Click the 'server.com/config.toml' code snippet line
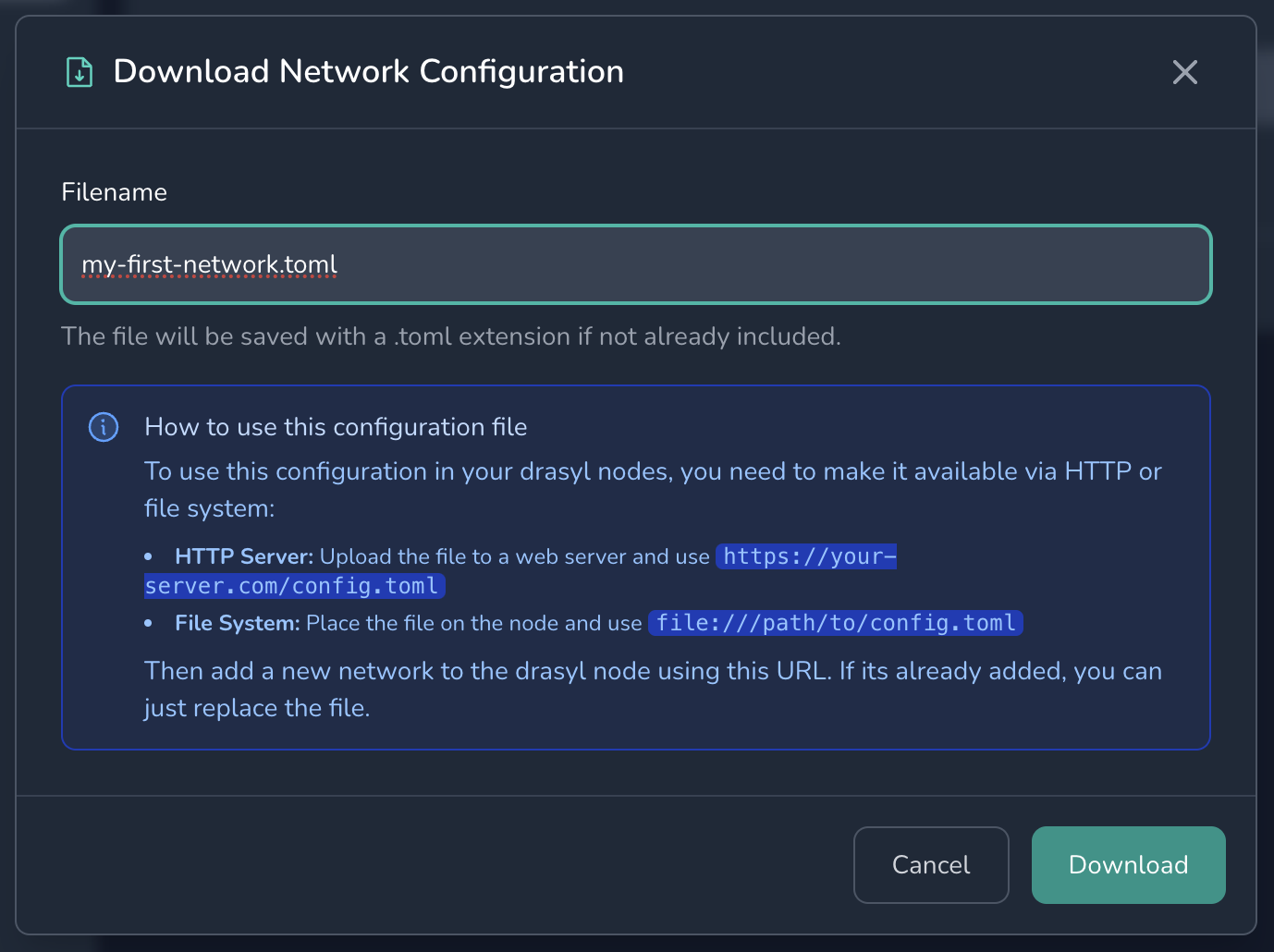 pos(292,586)
